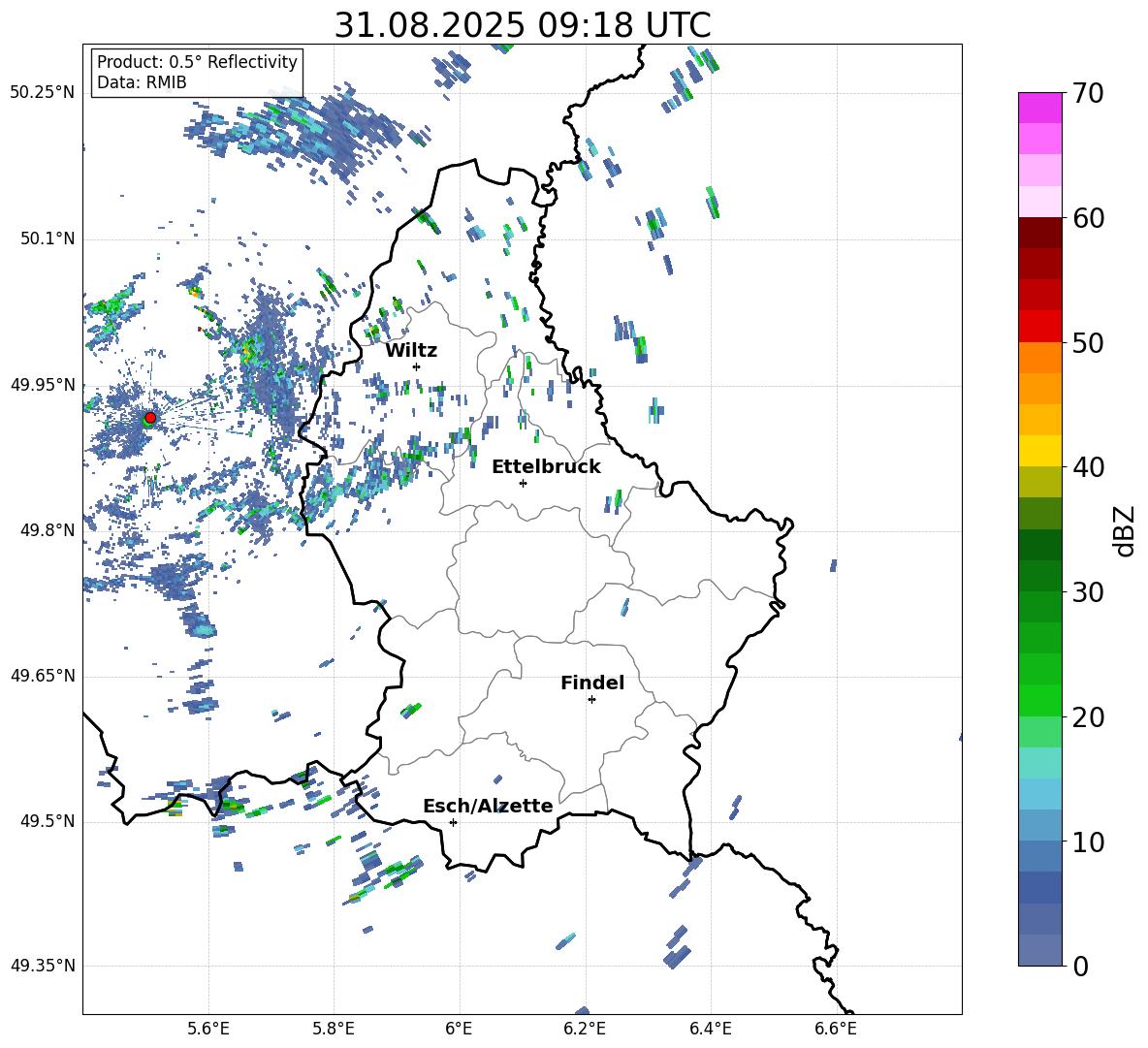Click the Wiltz city label

click(411, 351)
